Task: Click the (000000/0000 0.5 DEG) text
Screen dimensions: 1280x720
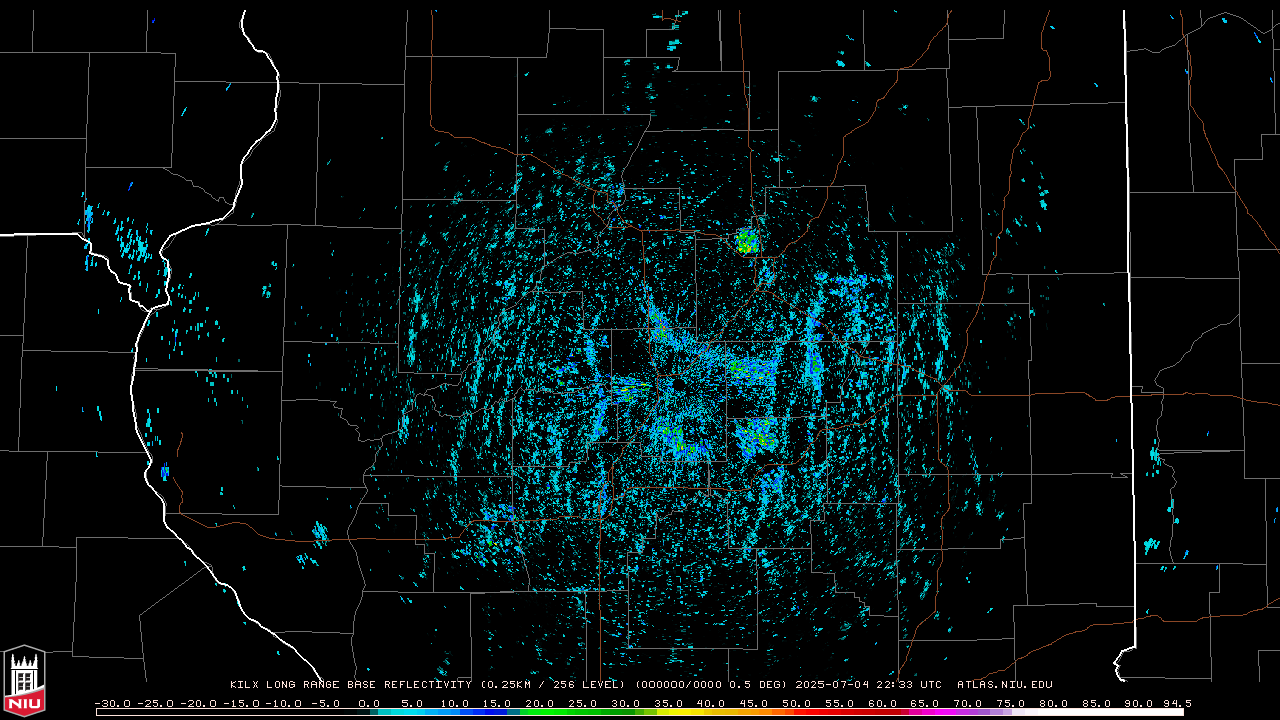Action: pos(712,685)
